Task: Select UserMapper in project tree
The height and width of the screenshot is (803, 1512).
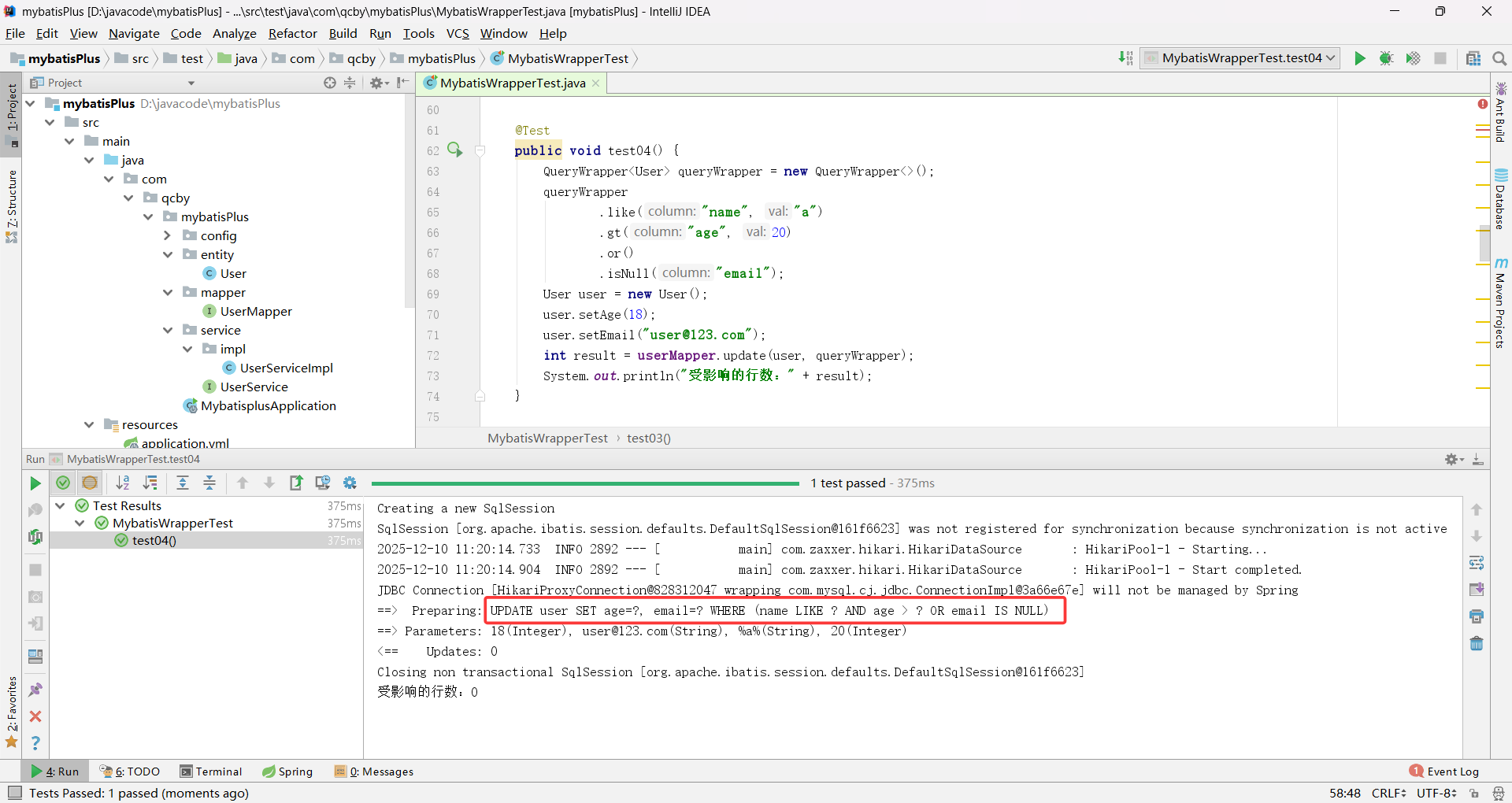Action: [x=247, y=311]
